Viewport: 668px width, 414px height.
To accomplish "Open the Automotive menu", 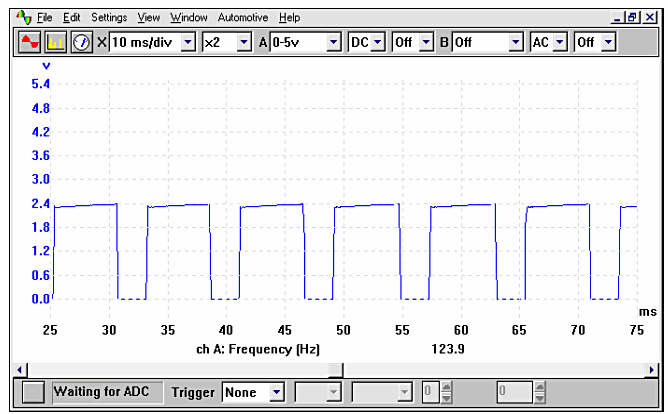I will tap(243, 17).
